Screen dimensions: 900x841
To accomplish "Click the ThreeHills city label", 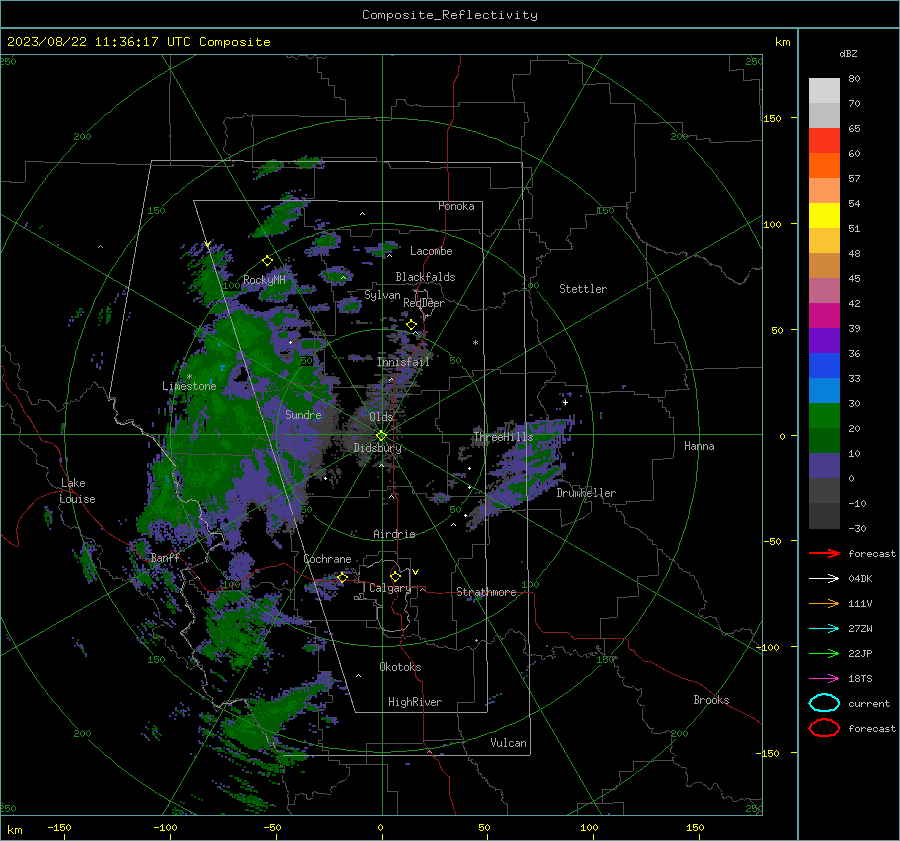I will [x=503, y=437].
